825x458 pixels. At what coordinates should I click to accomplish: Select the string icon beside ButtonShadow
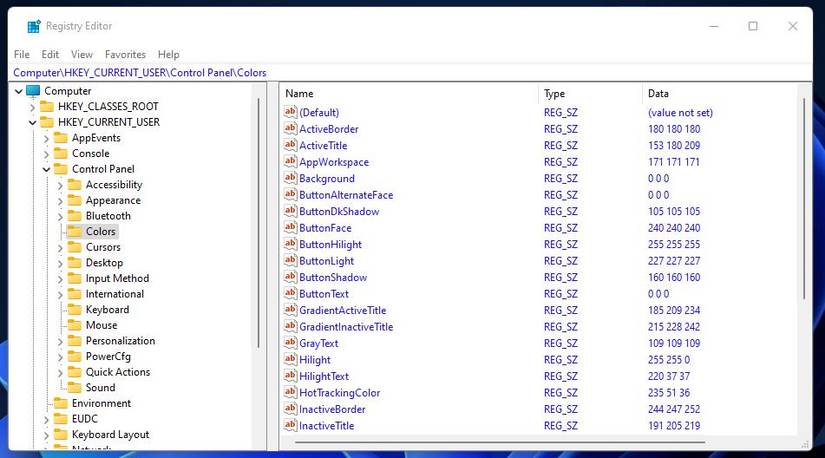tap(290, 276)
